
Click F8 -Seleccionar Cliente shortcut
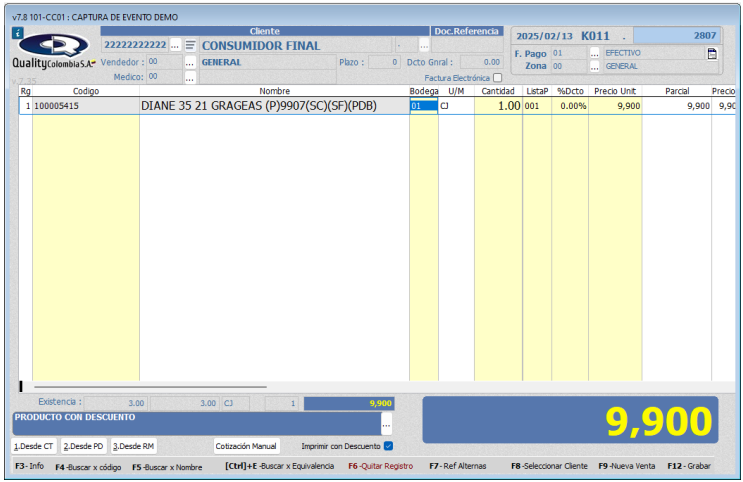549,466
